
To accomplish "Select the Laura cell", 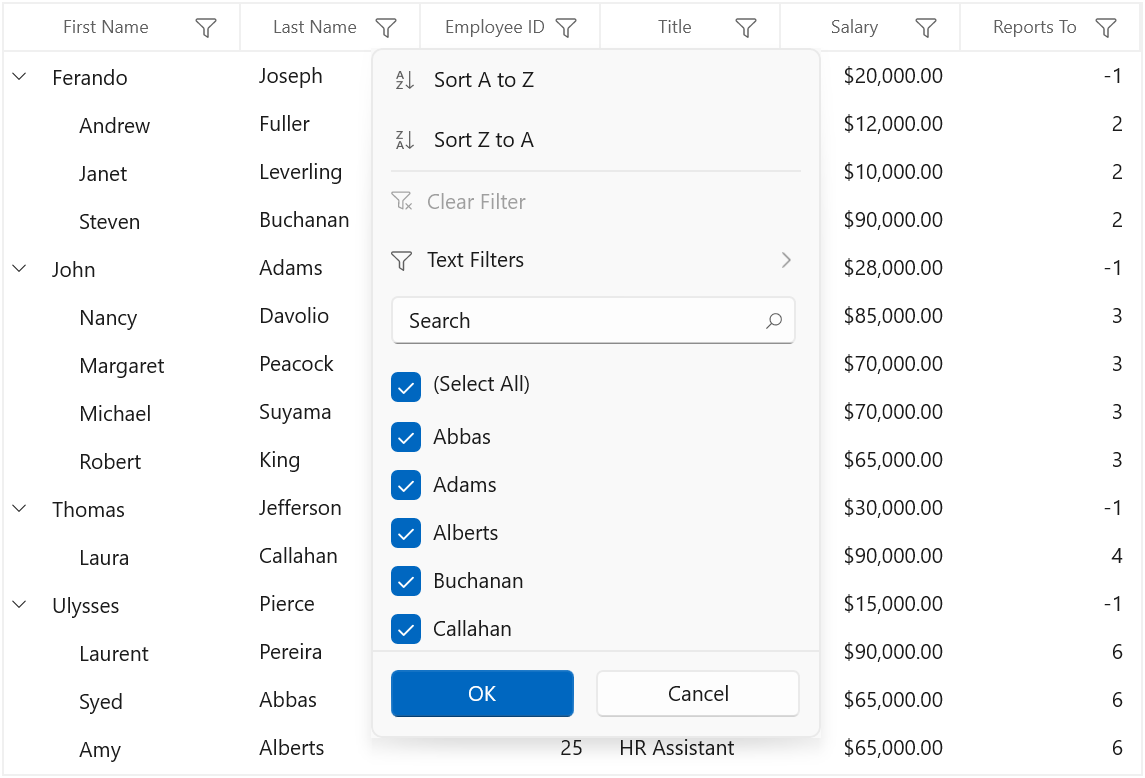I will (104, 558).
